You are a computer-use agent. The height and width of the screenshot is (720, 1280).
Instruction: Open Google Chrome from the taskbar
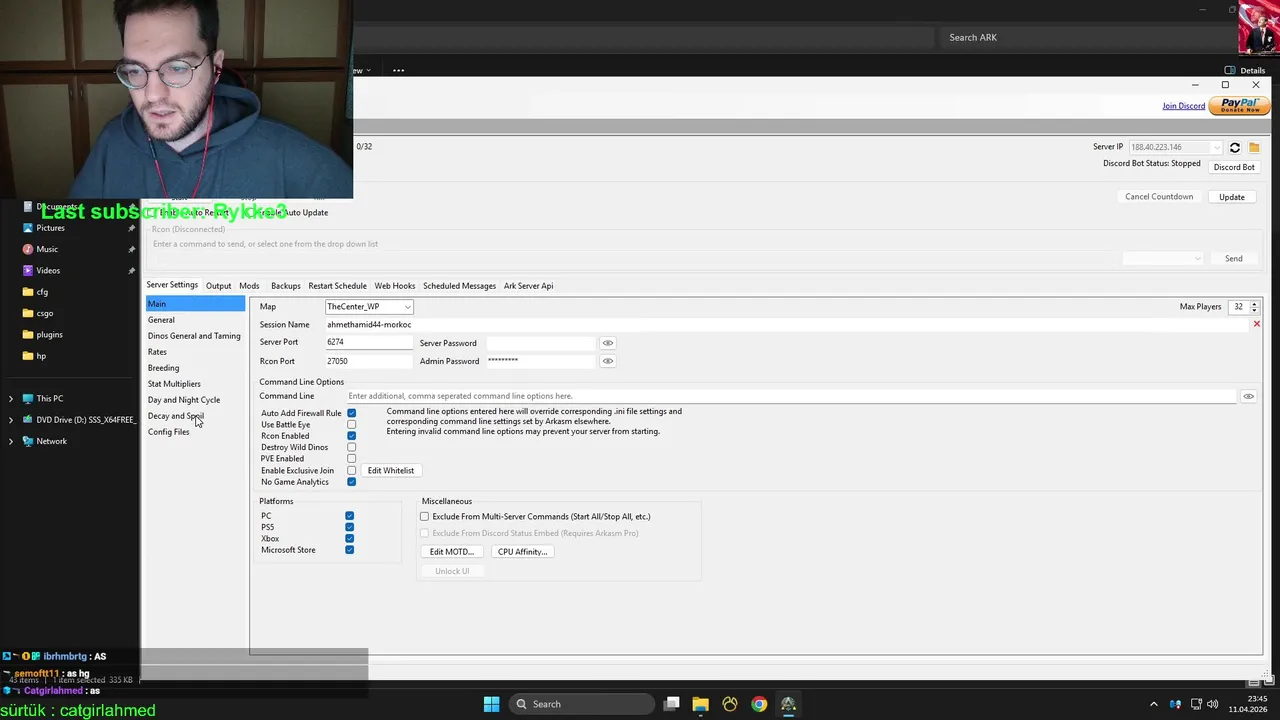click(759, 704)
